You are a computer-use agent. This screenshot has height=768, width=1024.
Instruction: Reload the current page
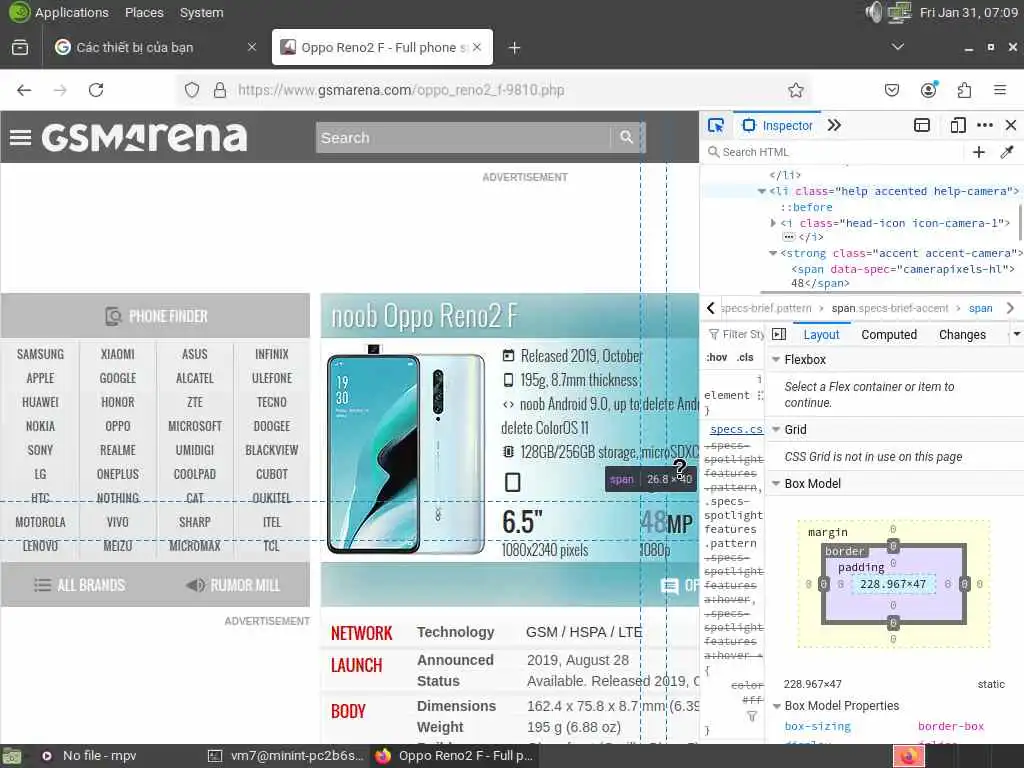(96, 90)
